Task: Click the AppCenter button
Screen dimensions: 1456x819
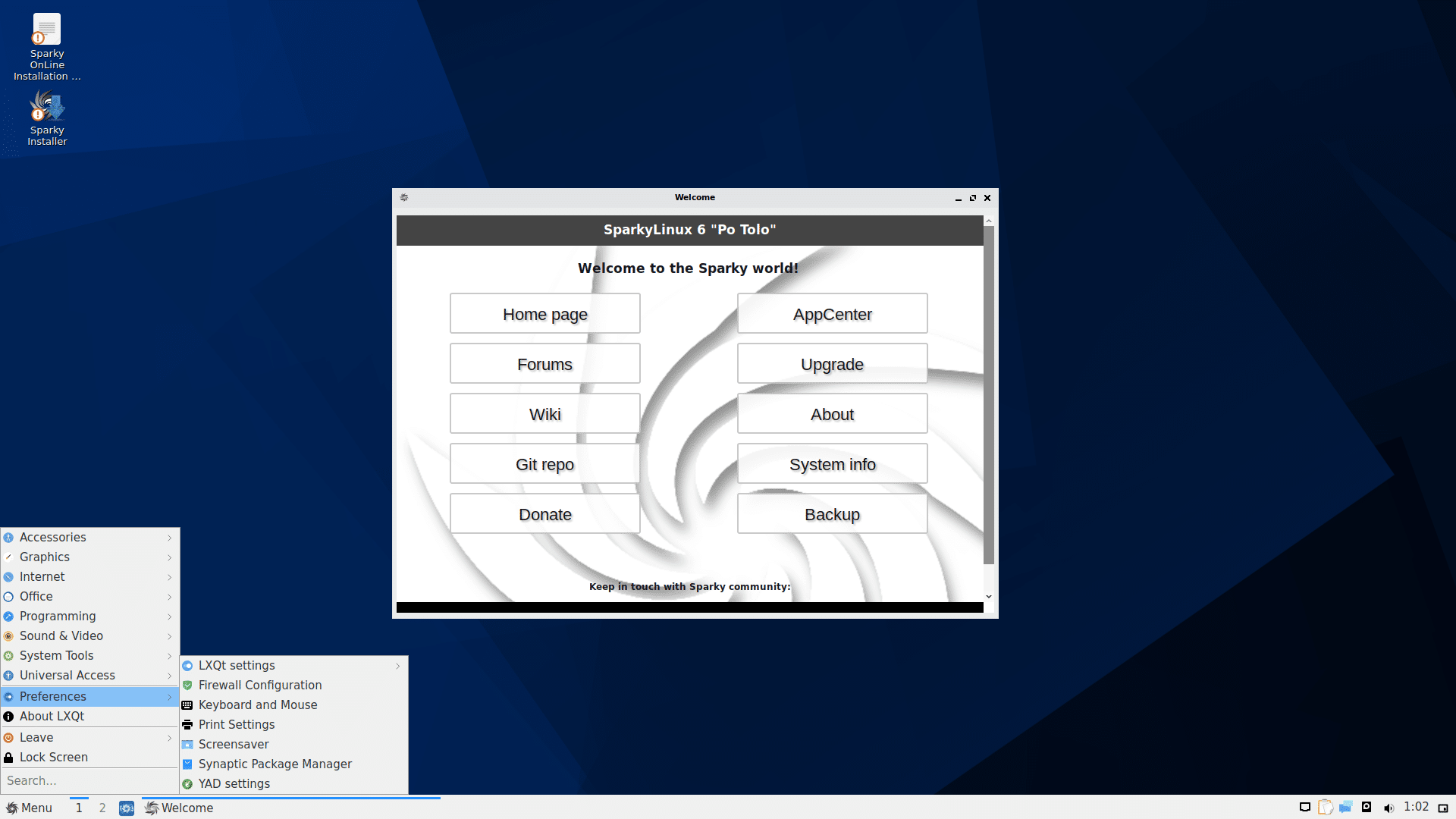Action: click(x=832, y=314)
